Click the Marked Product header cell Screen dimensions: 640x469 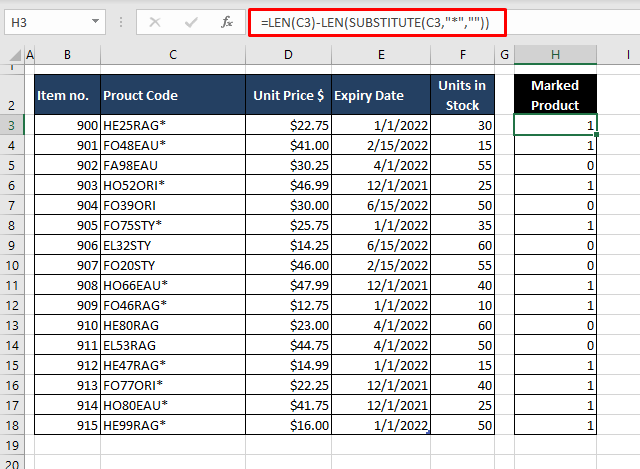tap(555, 94)
